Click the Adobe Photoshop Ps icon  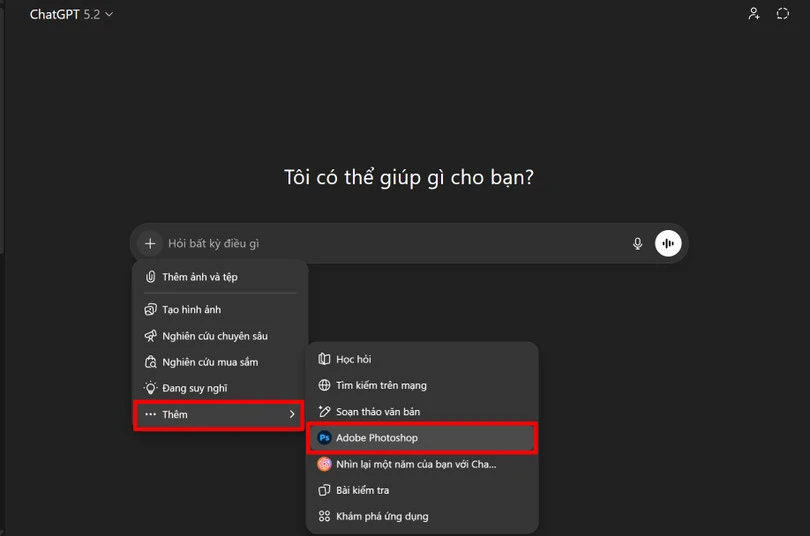coord(324,438)
